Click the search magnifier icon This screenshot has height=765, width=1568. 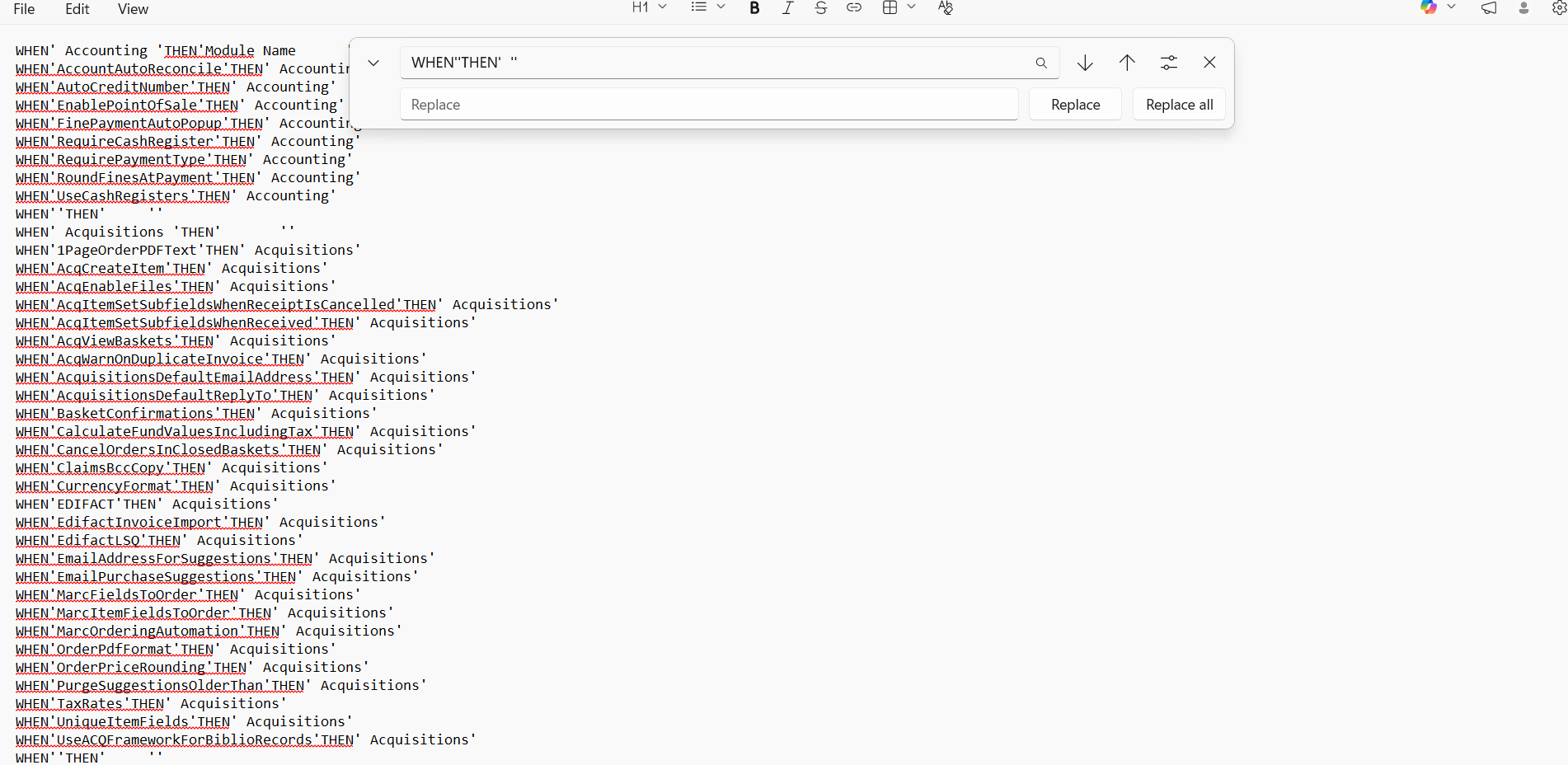1041,63
